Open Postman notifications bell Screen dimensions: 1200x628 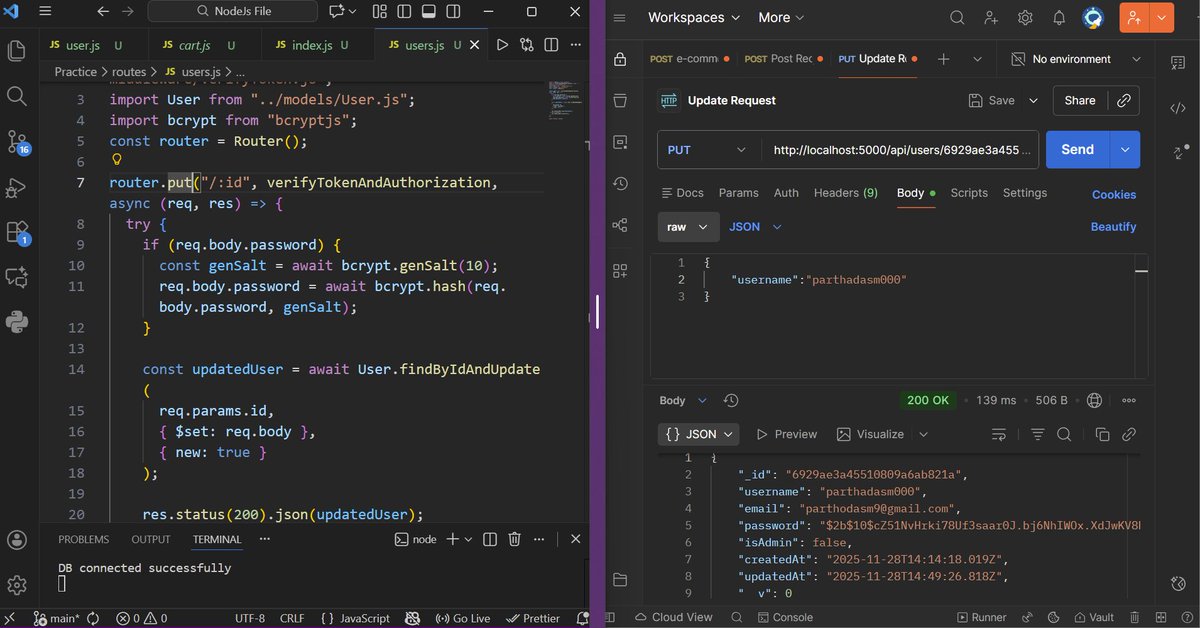(1059, 18)
